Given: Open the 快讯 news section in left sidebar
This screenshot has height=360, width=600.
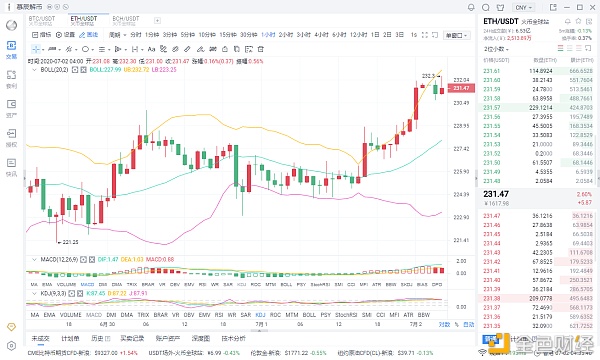Looking at the screenshot, I should pyautogui.click(x=11, y=167).
